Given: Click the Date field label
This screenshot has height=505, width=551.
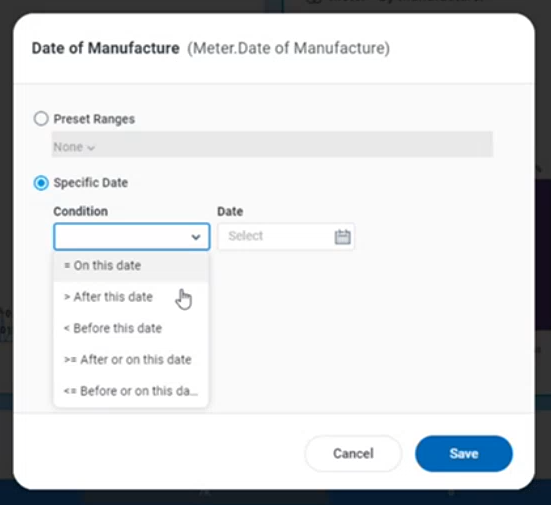Looking at the screenshot, I should pyautogui.click(x=230, y=211).
